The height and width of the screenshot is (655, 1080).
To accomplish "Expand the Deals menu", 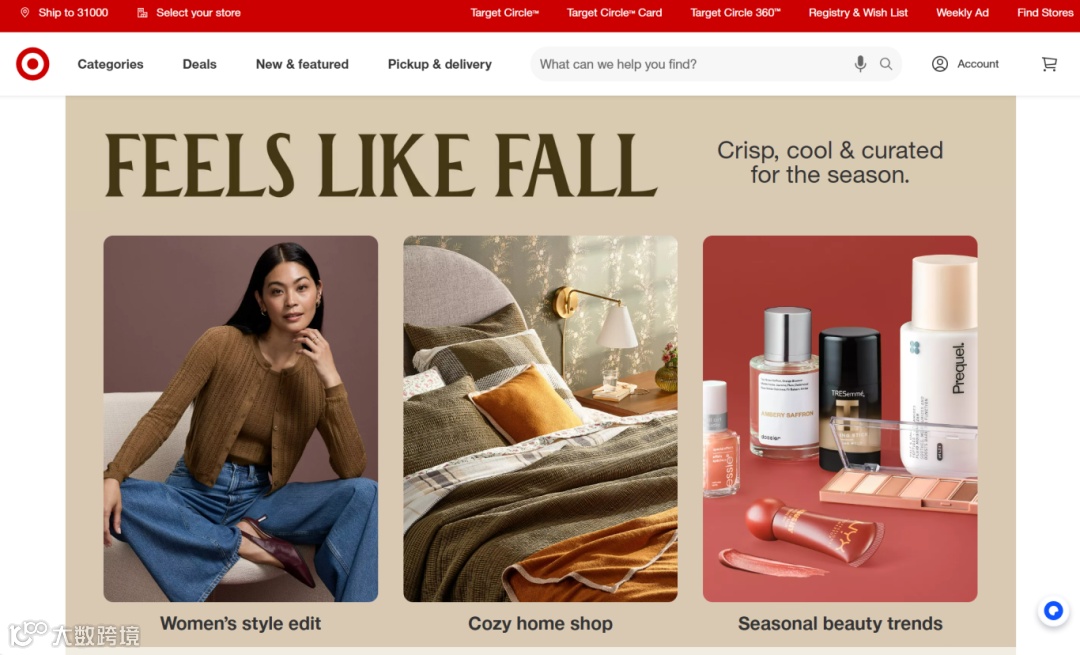I will click(199, 64).
